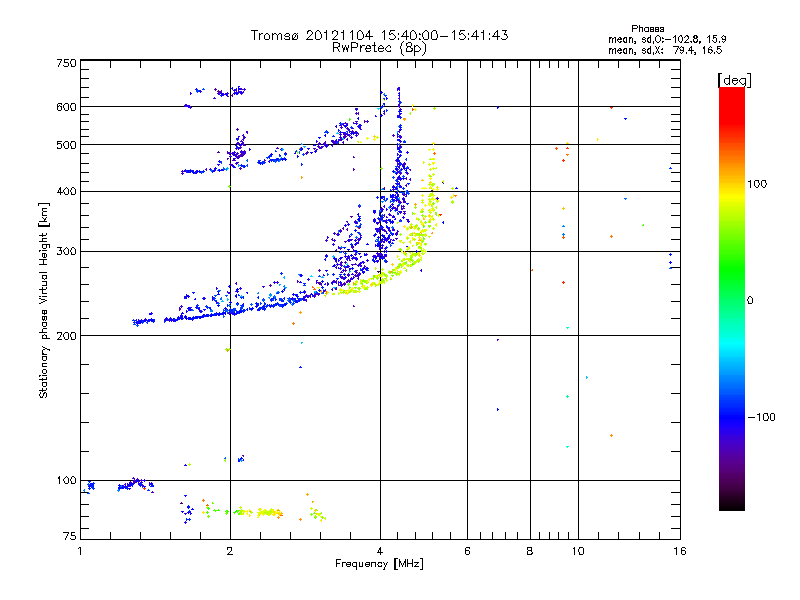
Task: Click the 'Phases' heading text
Action: point(647,29)
